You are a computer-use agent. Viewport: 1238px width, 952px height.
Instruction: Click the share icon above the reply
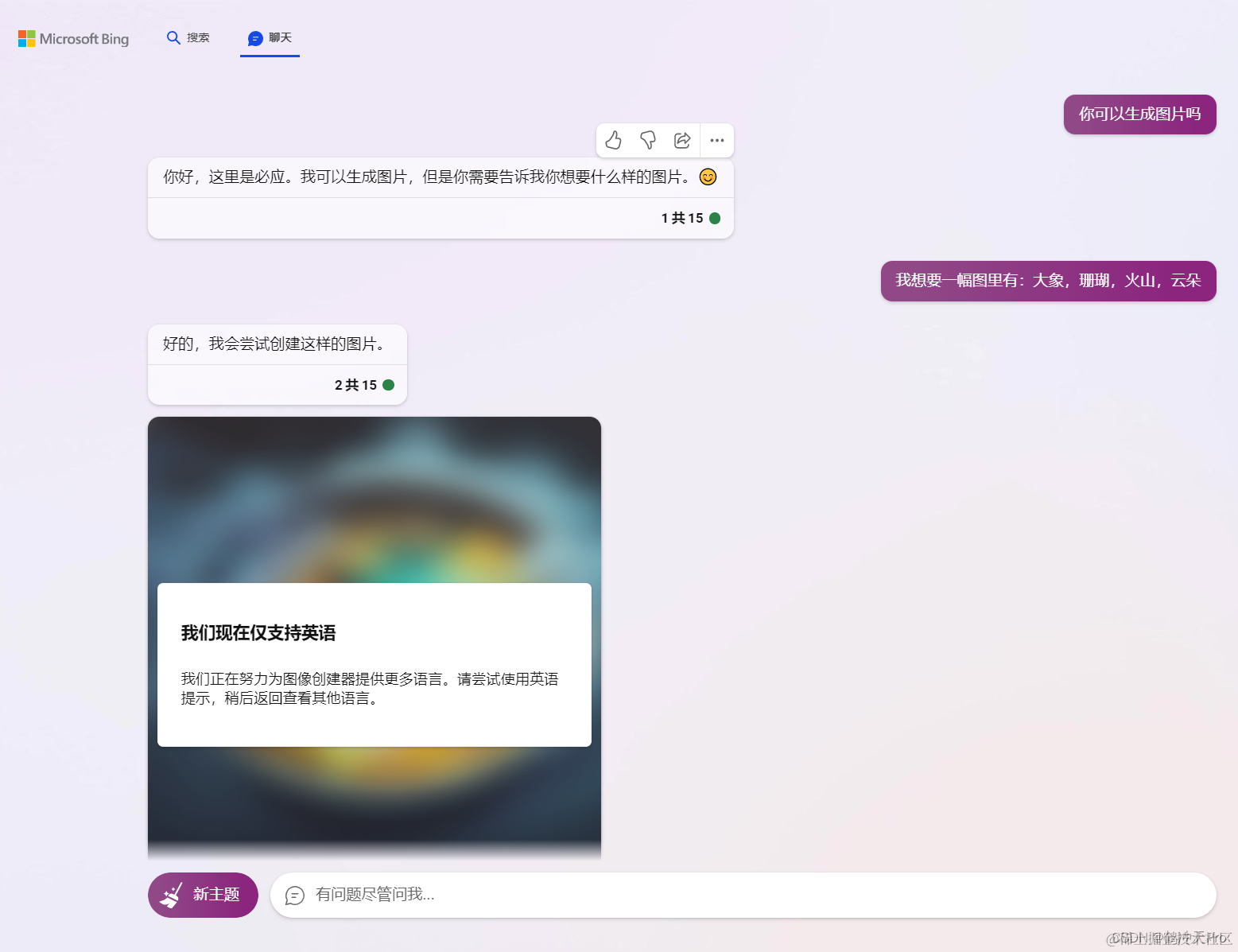coord(682,140)
